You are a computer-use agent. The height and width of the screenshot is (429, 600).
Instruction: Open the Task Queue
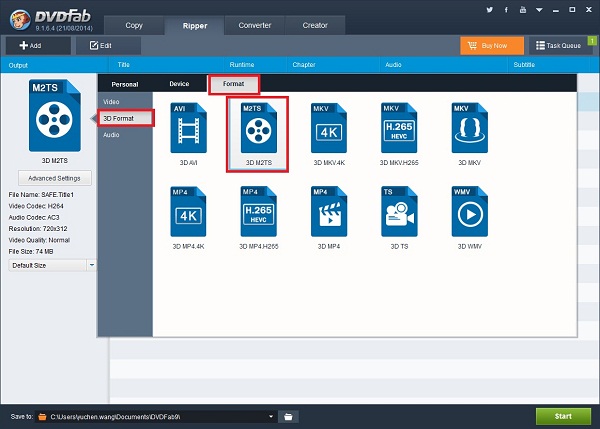tap(560, 45)
